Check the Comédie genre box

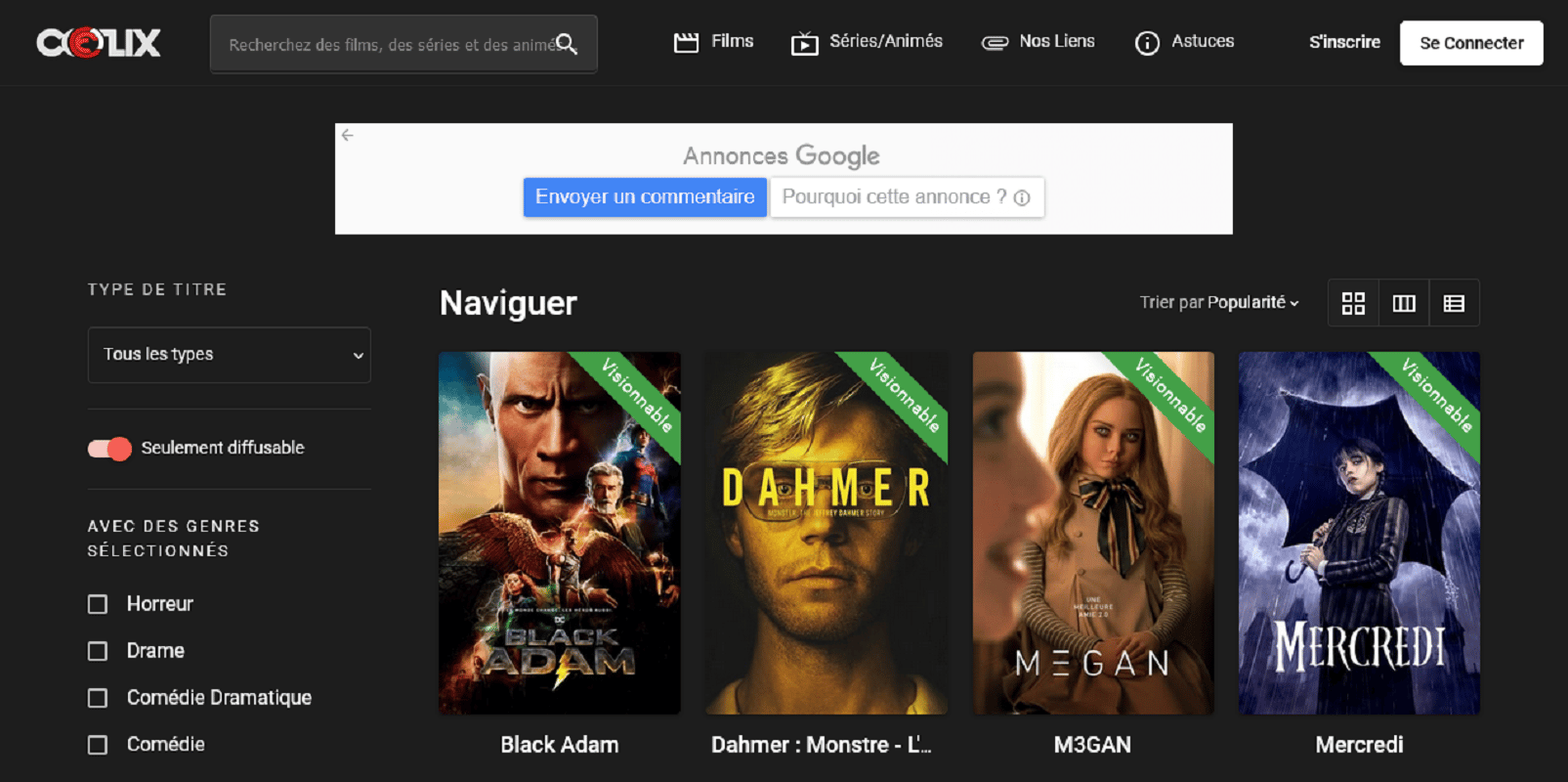[x=98, y=745]
